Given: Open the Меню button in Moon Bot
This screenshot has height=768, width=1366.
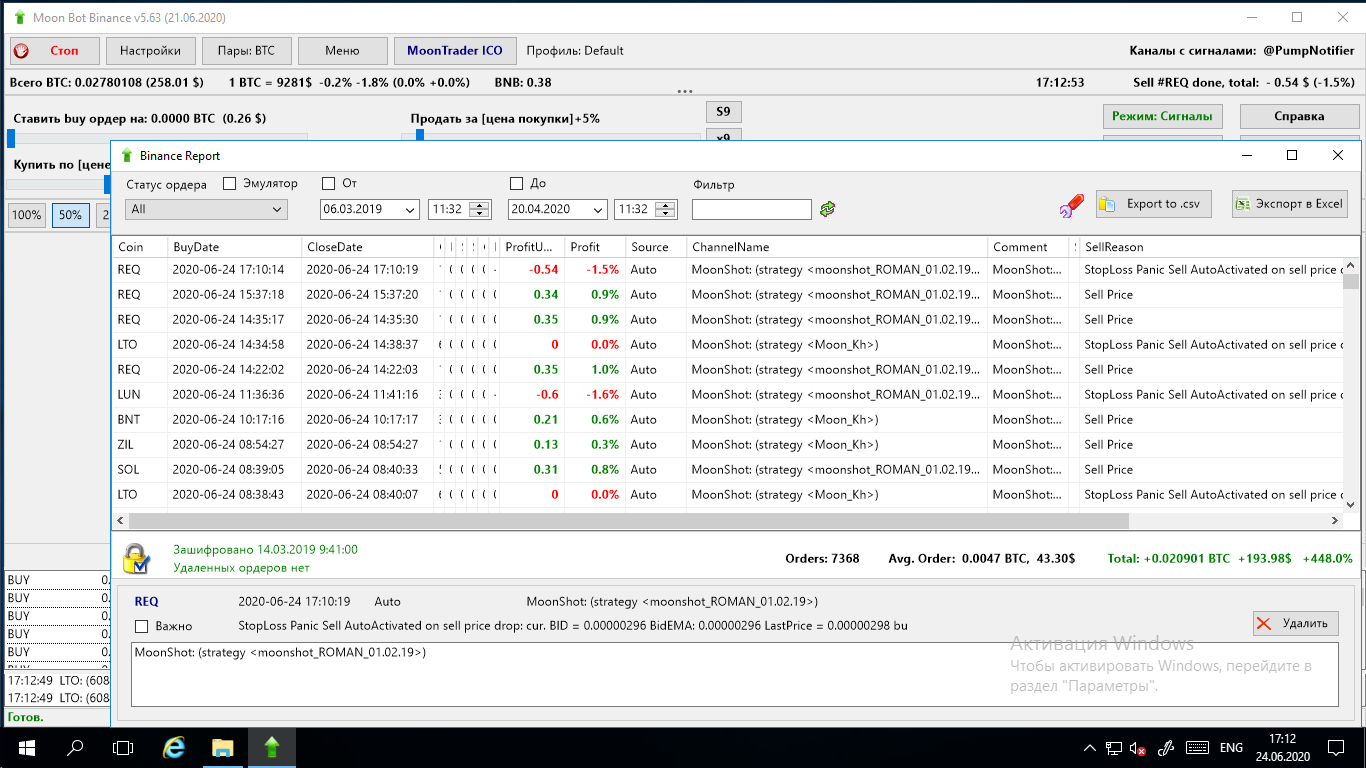Looking at the screenshot, I should click(342, 51).
